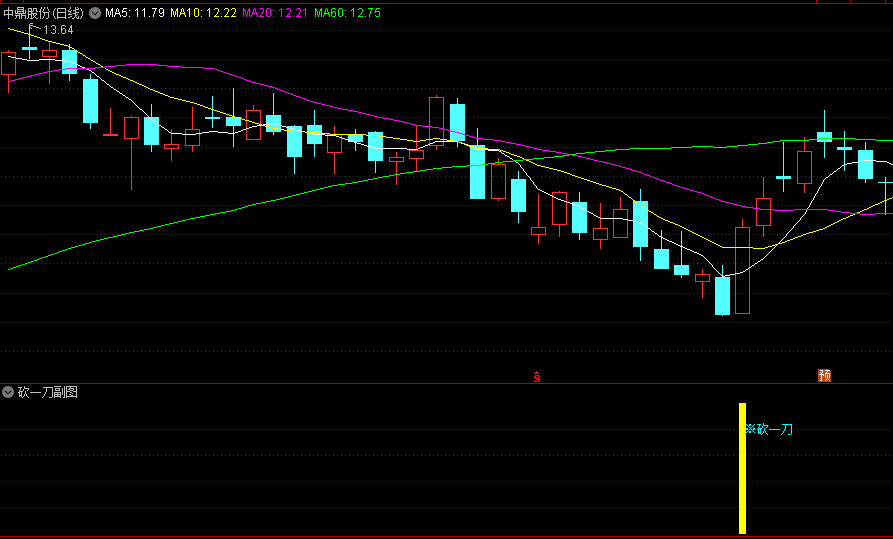Open the 预 forecast marker icon
Screen dimensions: 893x539
[x=824, y=375]
